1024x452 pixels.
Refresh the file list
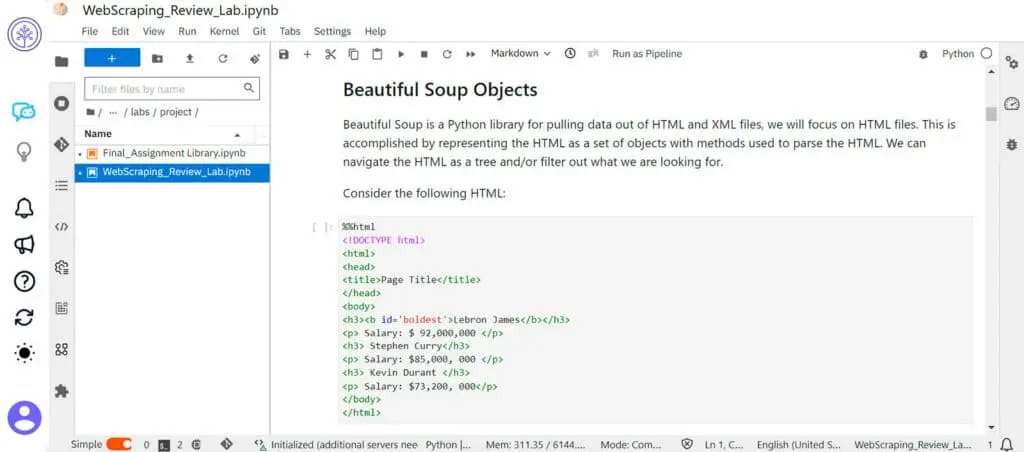click(x=223, y=58)
